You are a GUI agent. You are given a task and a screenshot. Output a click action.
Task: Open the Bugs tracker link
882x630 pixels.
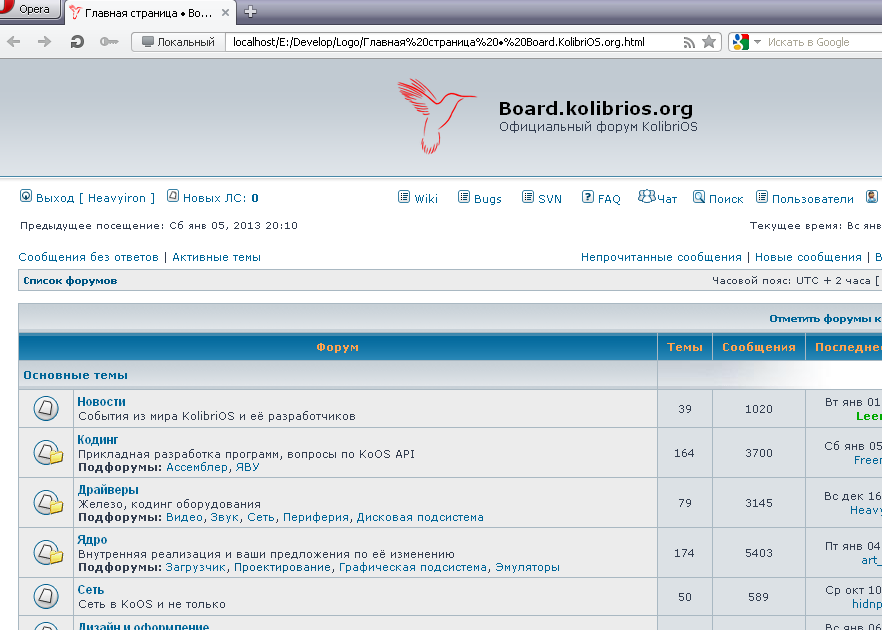pyautogui.click(x=487, y=198)
